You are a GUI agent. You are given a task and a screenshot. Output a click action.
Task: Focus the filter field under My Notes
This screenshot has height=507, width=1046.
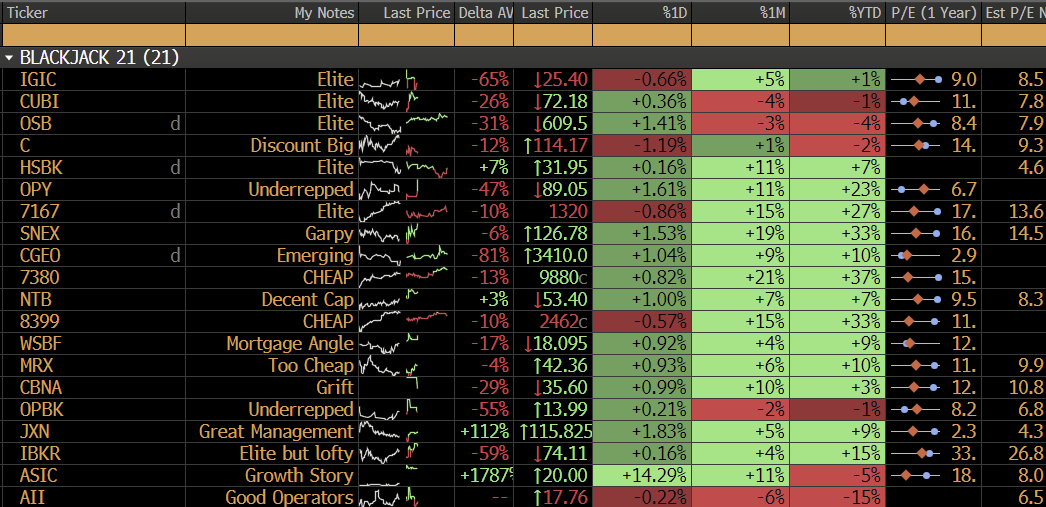point(272,35)
